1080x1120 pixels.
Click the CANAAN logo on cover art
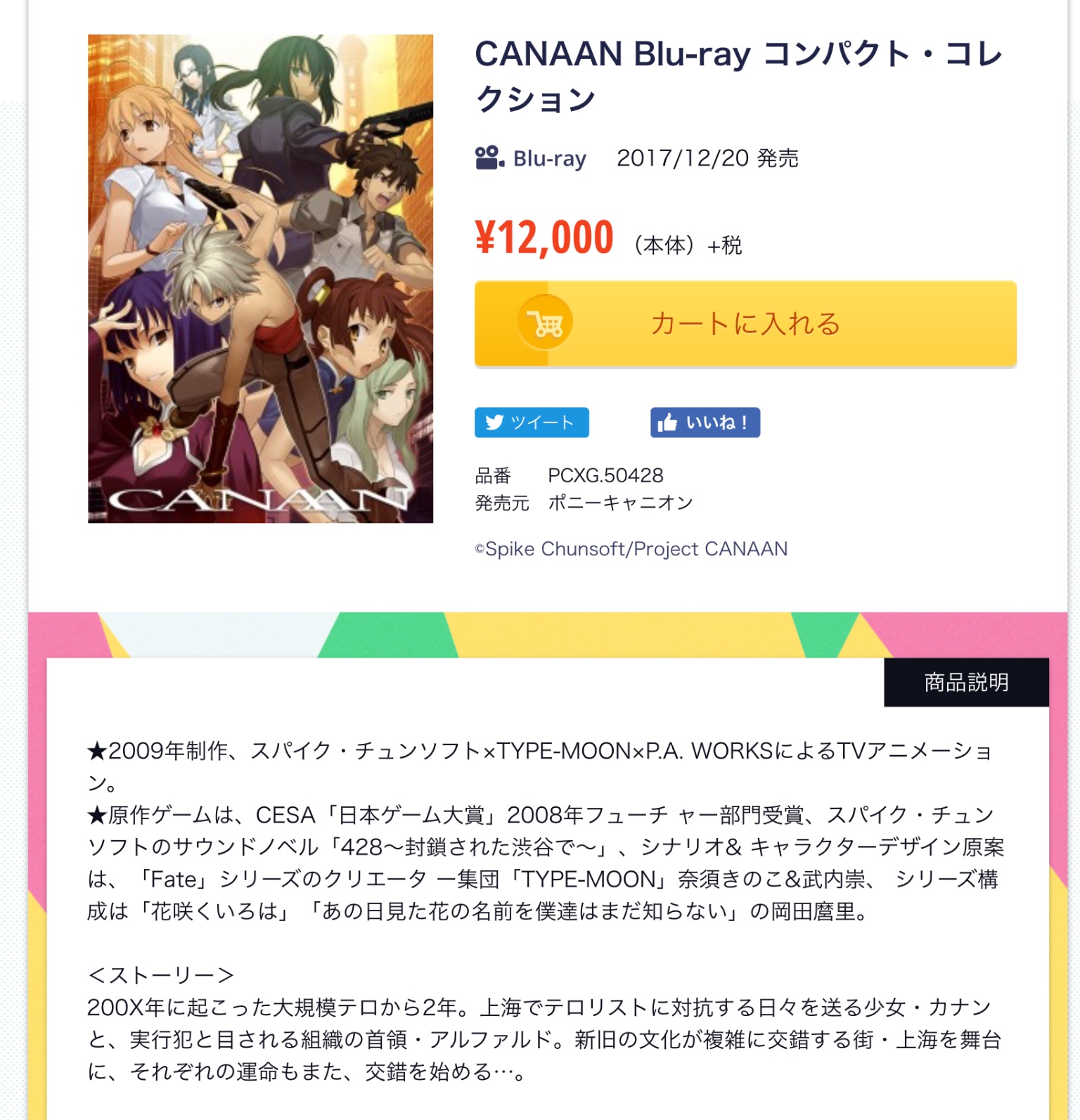tap(259, 500)
